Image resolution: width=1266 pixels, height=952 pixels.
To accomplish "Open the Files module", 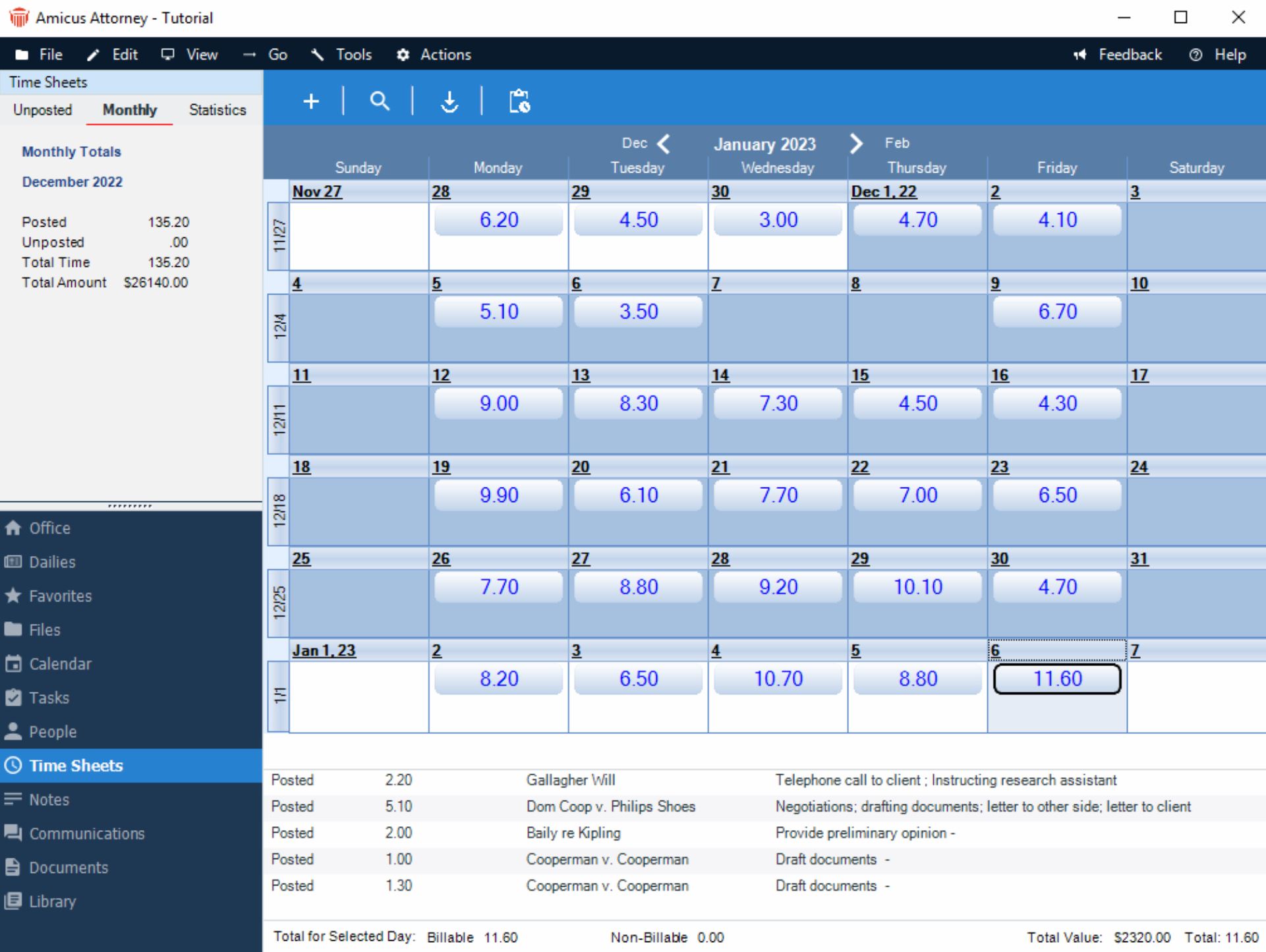I will [131, 630].
